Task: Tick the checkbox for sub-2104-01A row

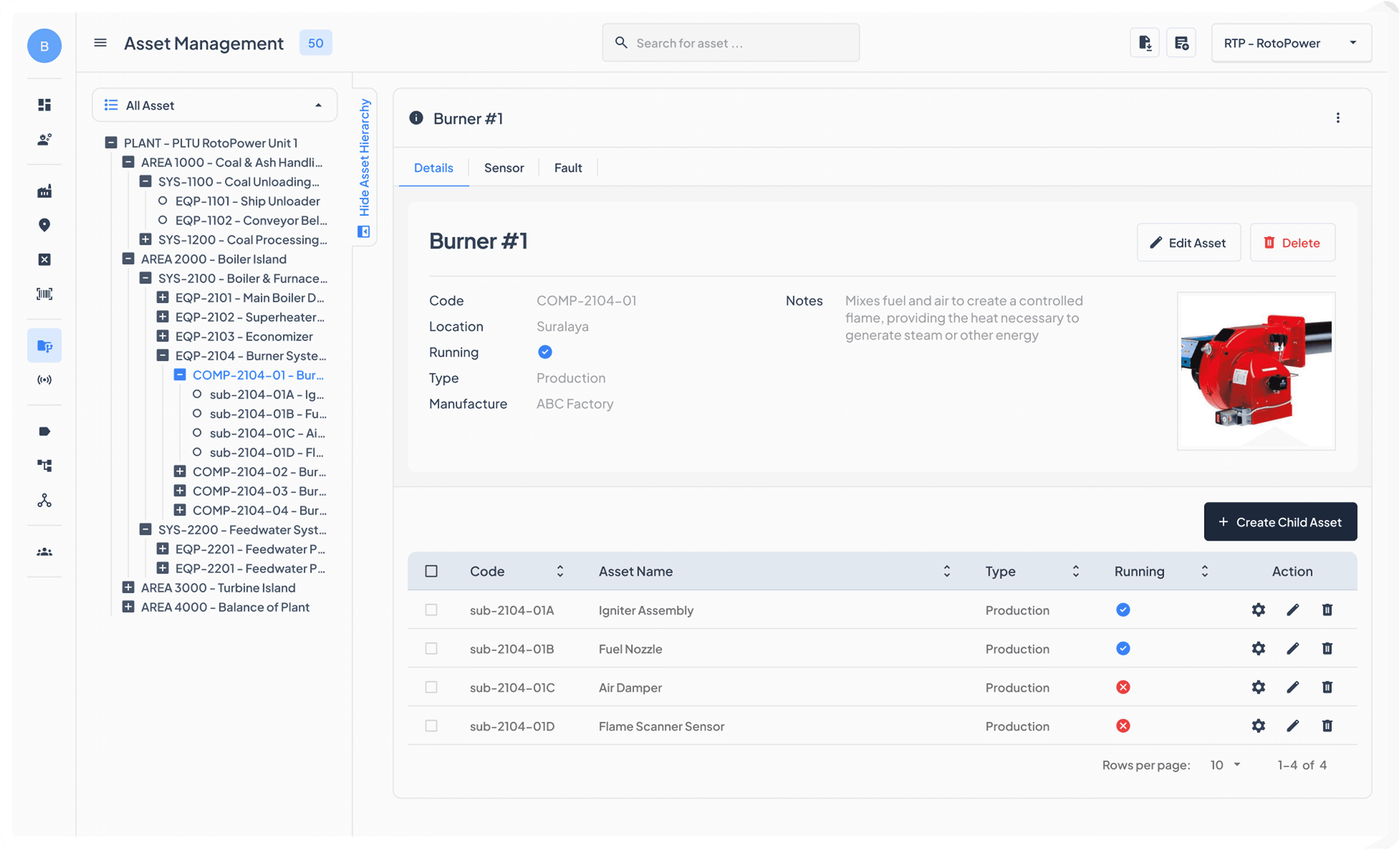Action: pyautogui.click(x=431, y=610)
